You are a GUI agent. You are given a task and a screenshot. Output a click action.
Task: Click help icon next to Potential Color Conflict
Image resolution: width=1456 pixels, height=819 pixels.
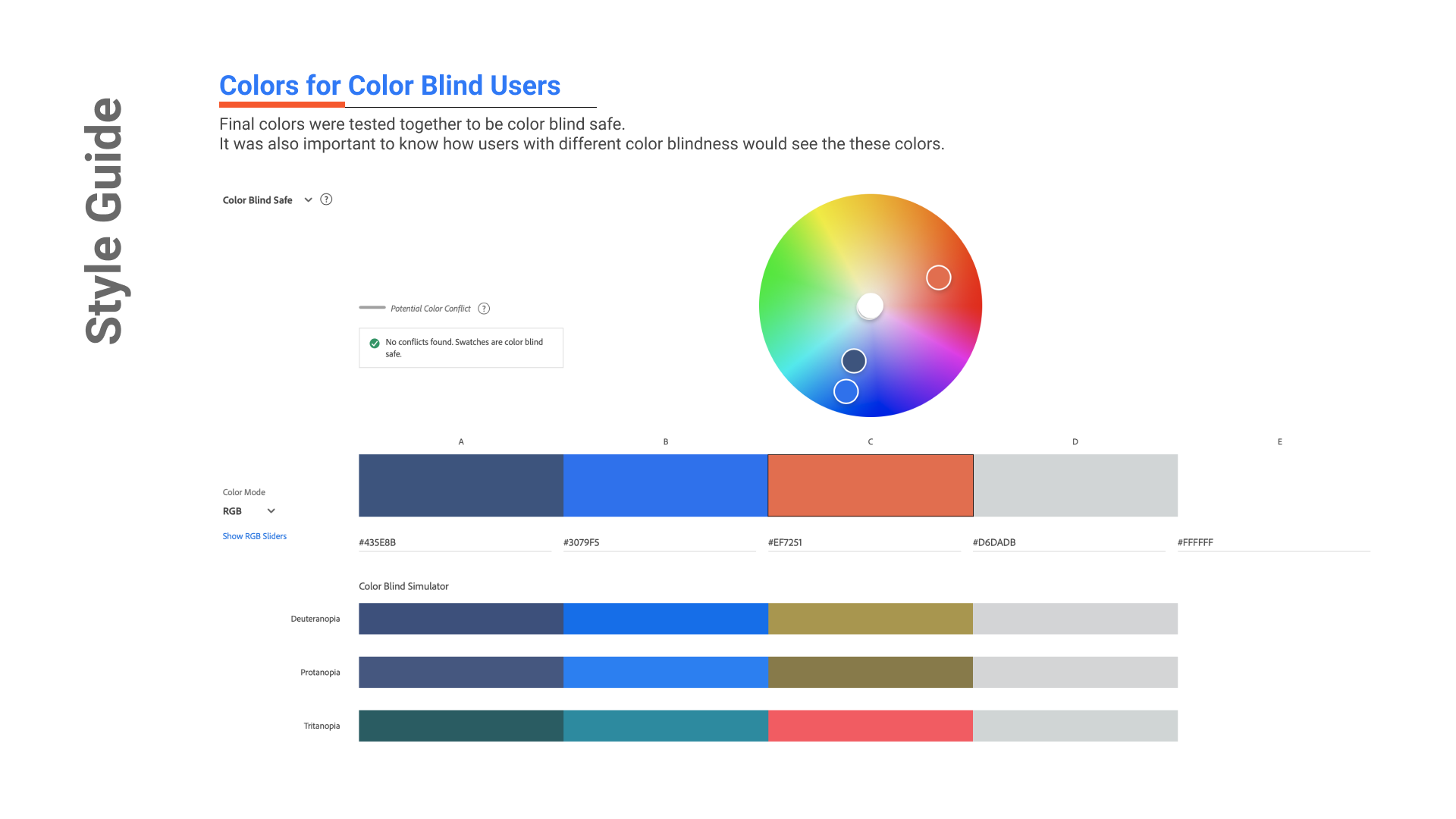484,309
